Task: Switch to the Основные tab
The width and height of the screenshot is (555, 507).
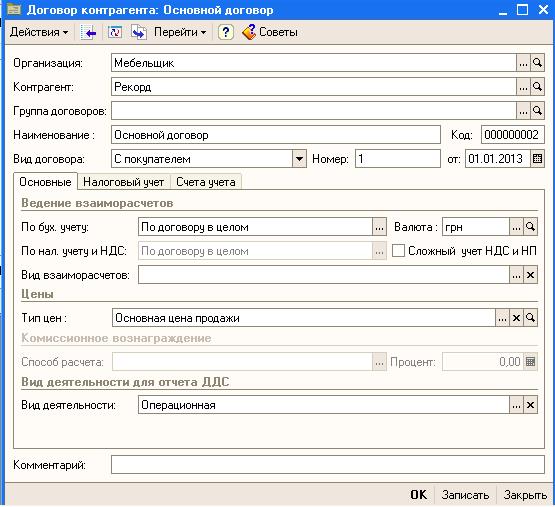Action: tap(45, 182)
